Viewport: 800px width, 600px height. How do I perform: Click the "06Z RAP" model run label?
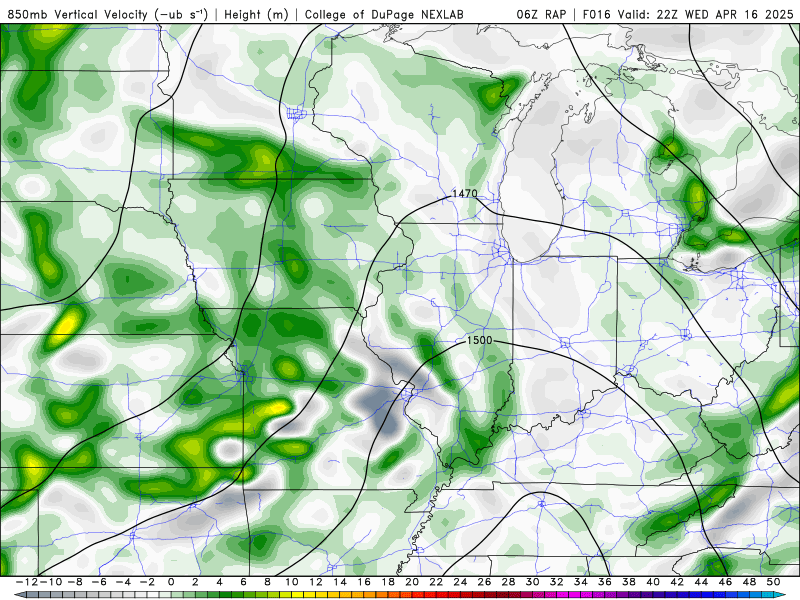click(x=541, y=14)
